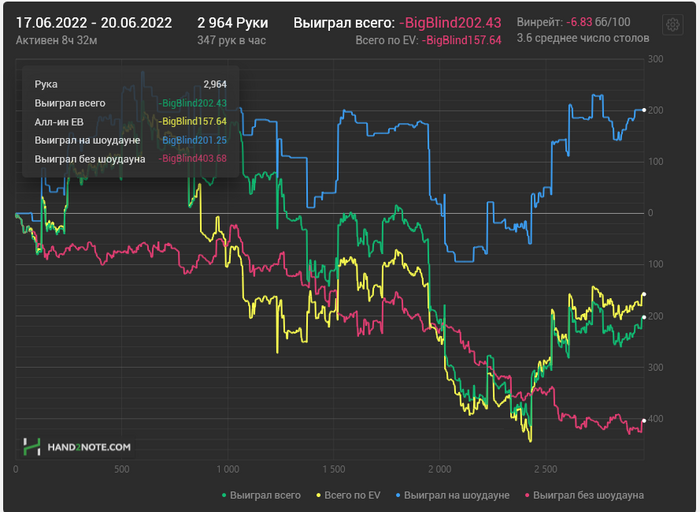
Task: Click the 'Активен 8ч 32м' text
Action: click(56, 40)
